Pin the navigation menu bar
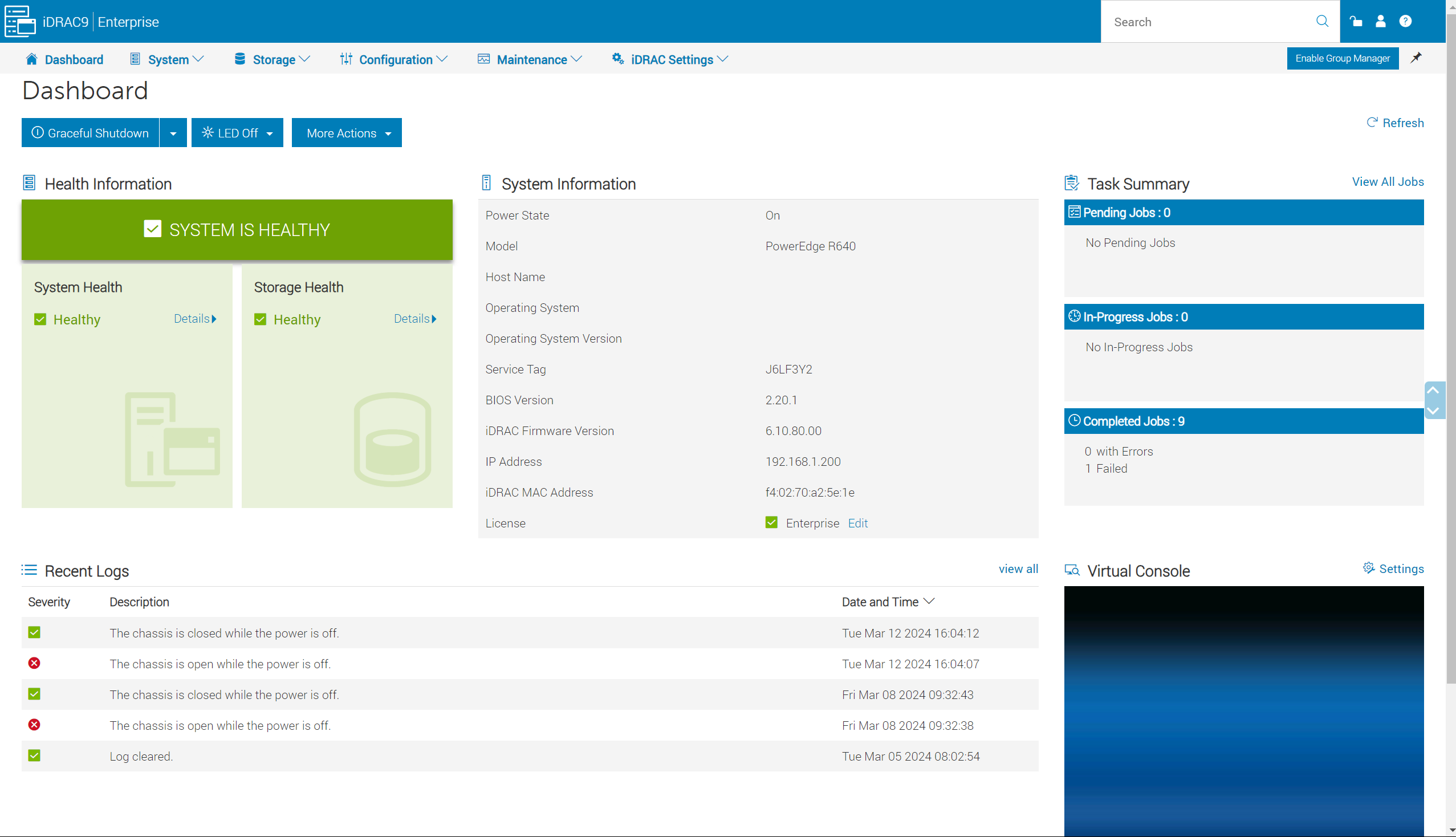This screenshot has width=1456, height=837. pyautogui.click(x=1416, y=58)
